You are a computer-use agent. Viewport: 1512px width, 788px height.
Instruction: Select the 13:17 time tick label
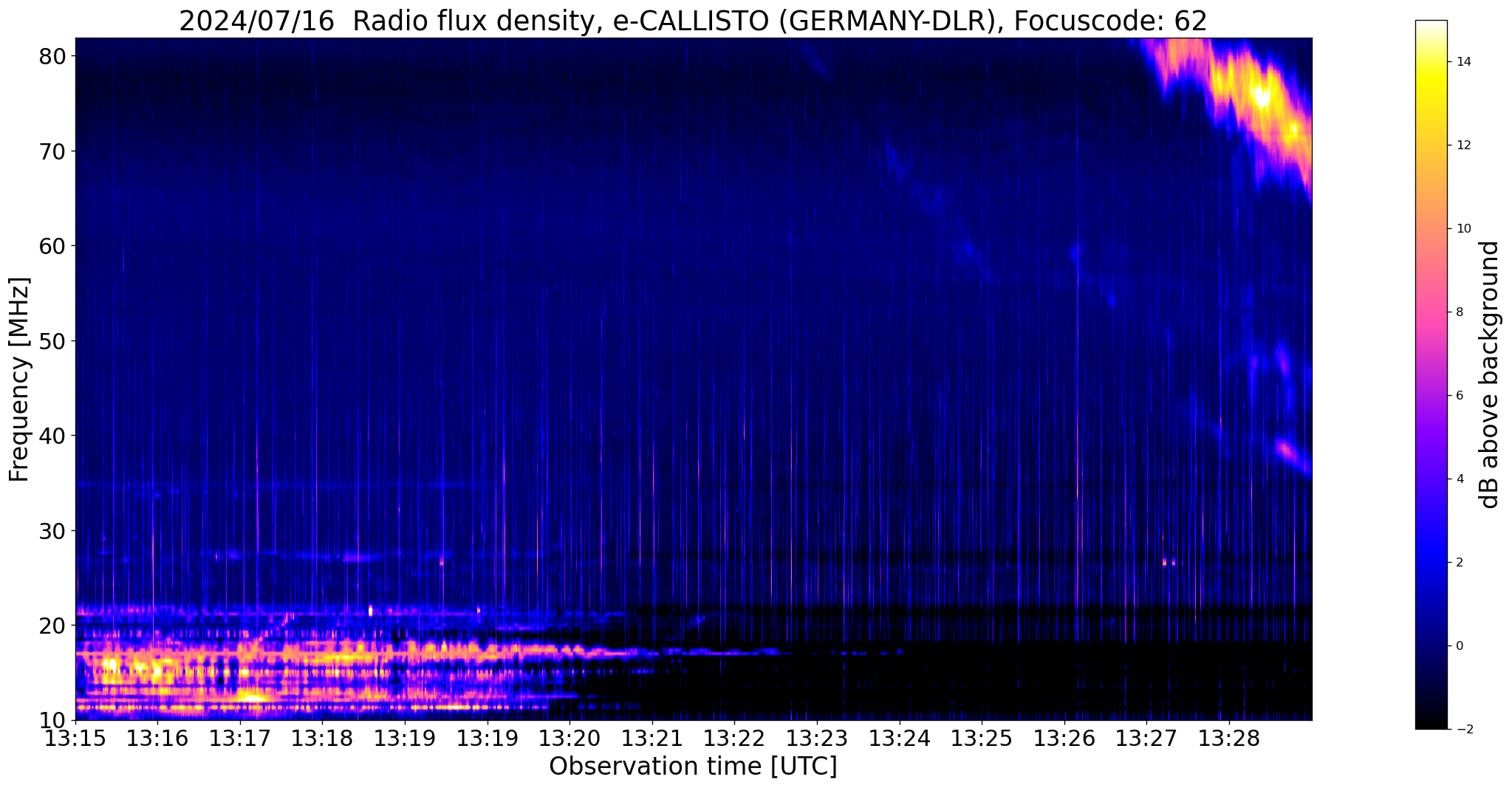(240, 738)
